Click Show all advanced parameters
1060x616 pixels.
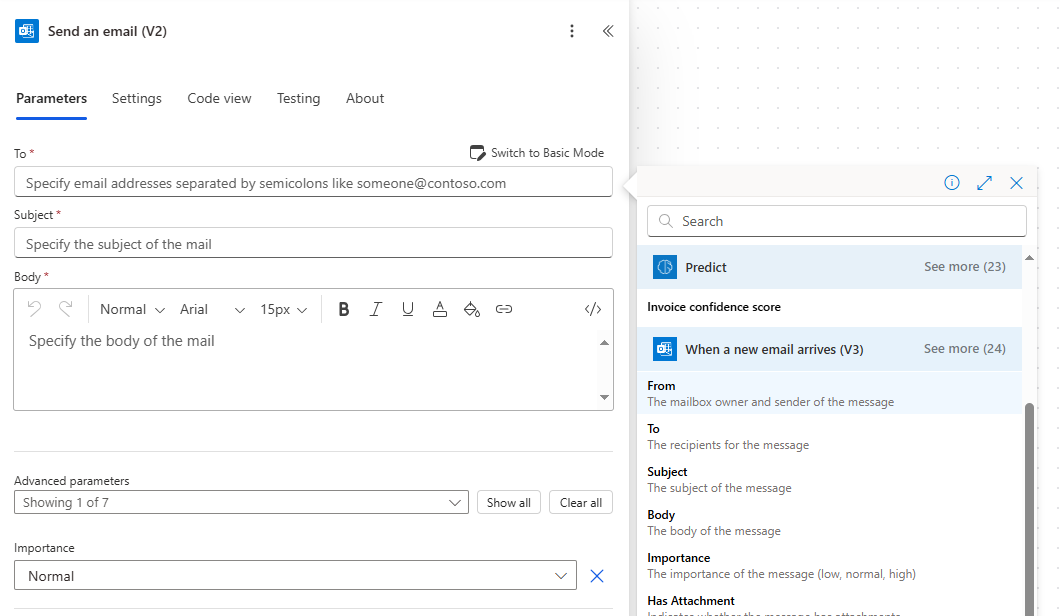click(508, 502)
